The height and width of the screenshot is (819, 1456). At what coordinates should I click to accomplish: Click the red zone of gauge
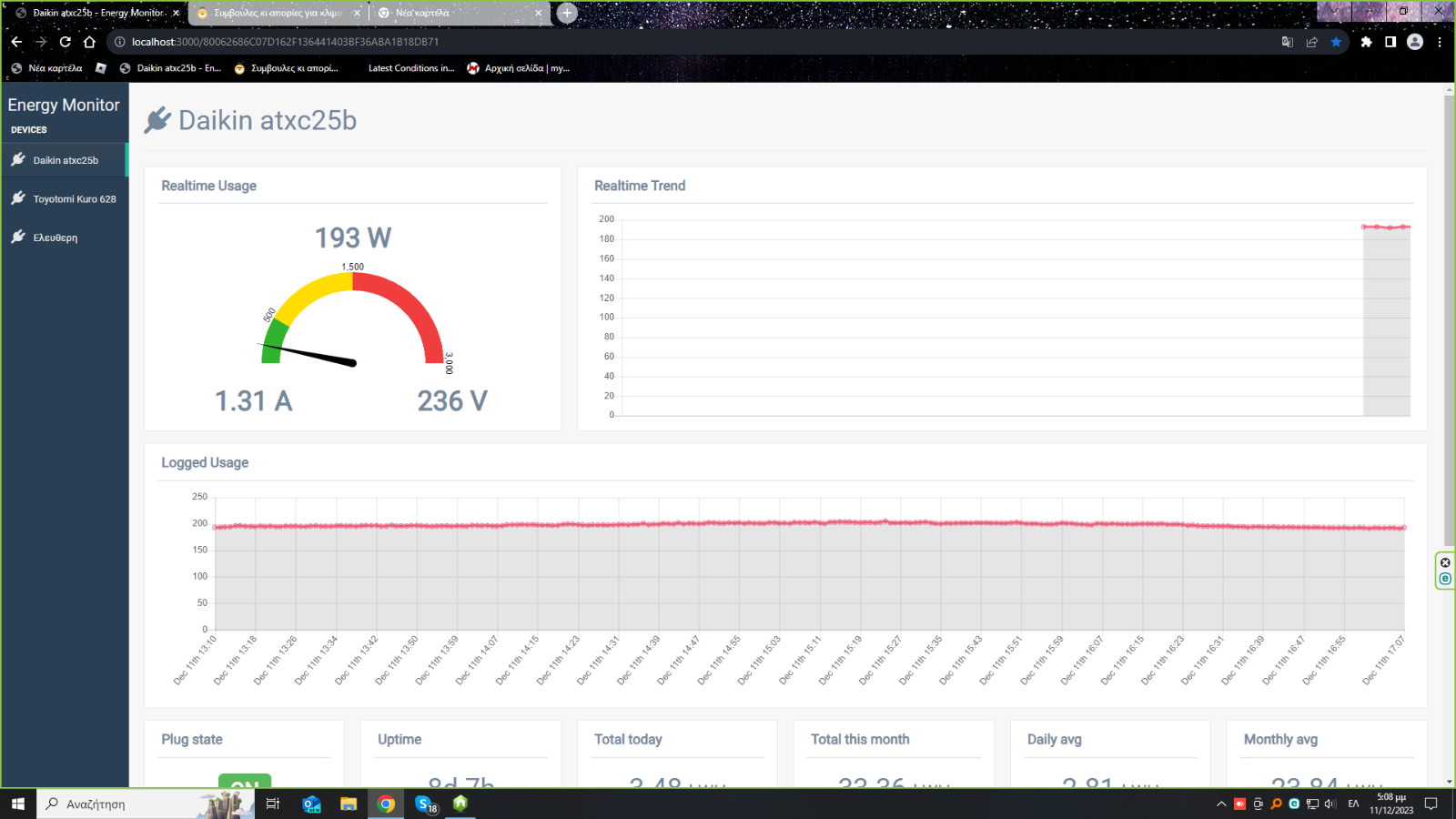point(409,305)
